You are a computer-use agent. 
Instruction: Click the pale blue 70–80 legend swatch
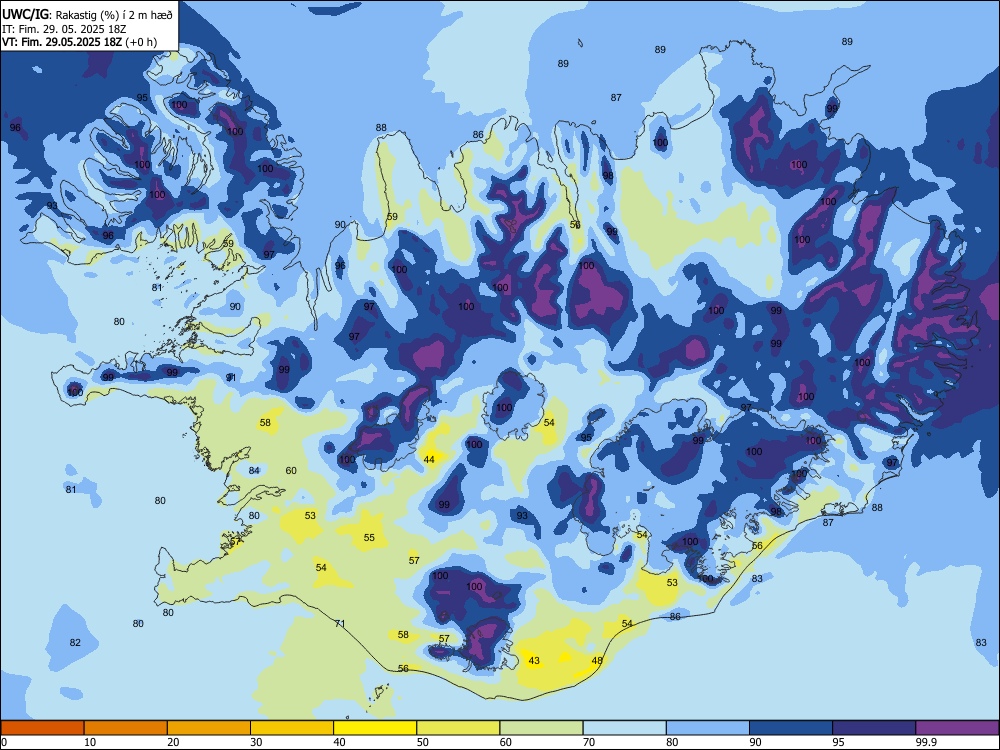coord(624,728)
